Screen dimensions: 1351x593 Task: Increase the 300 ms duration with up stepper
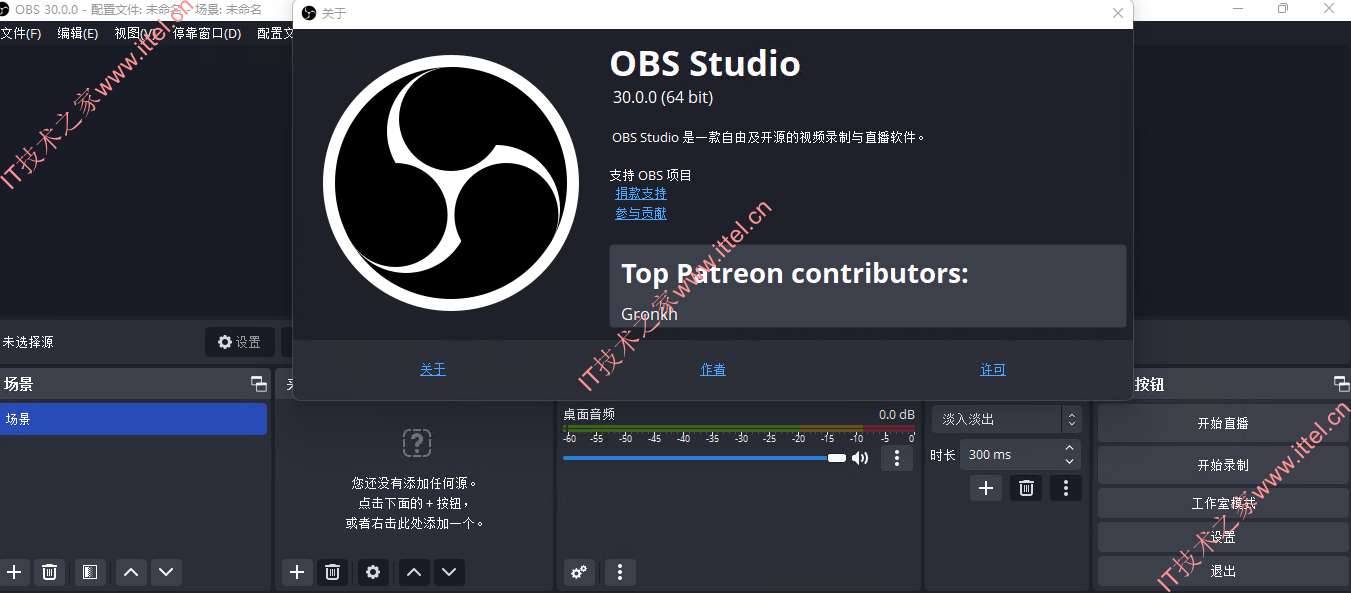coord(1070,448)
